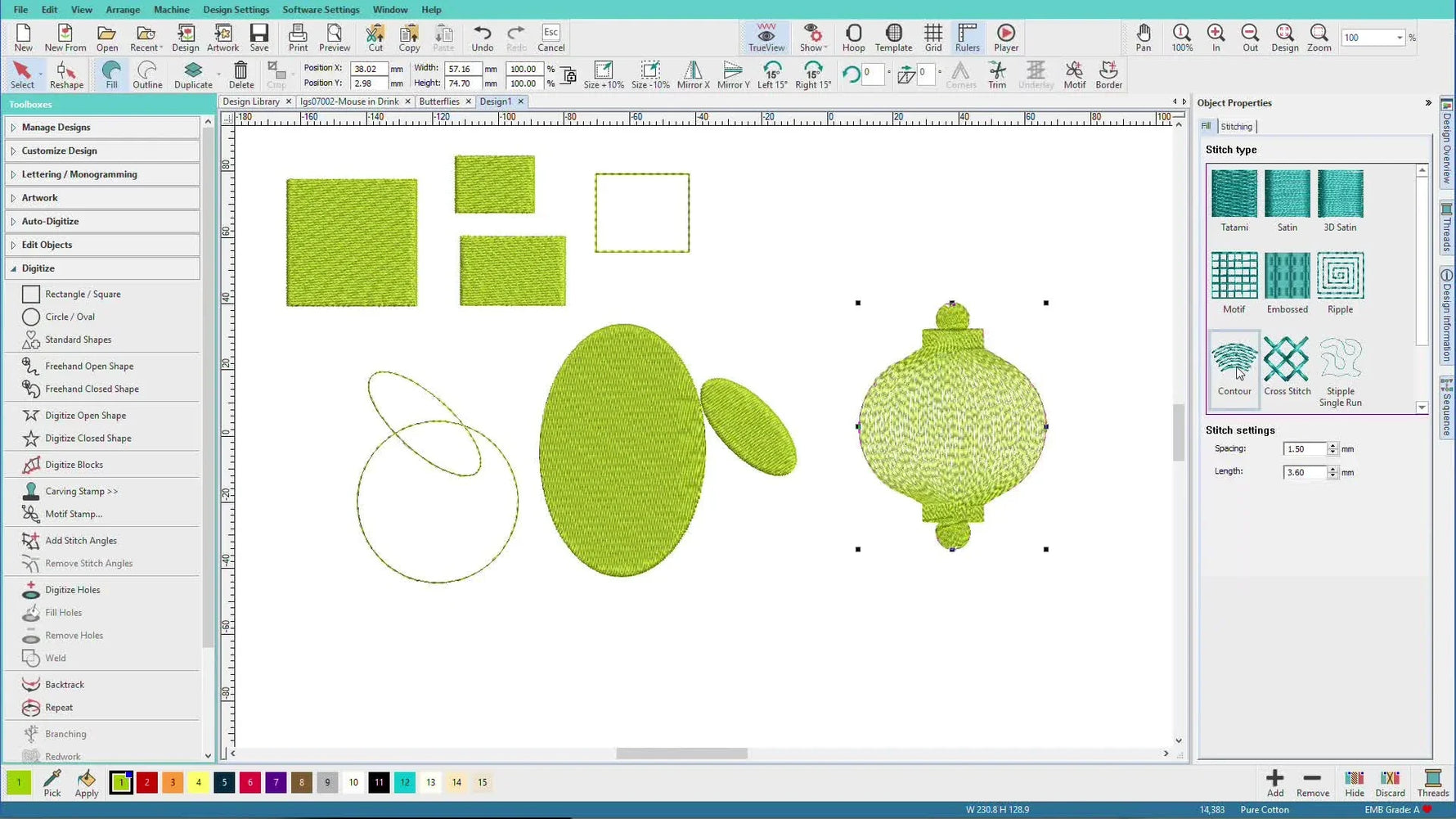Image resolution: width=1456 pixels, height=819 pixels.
Task: Open the Stitching properties tab
Action: pos(1236,127)
